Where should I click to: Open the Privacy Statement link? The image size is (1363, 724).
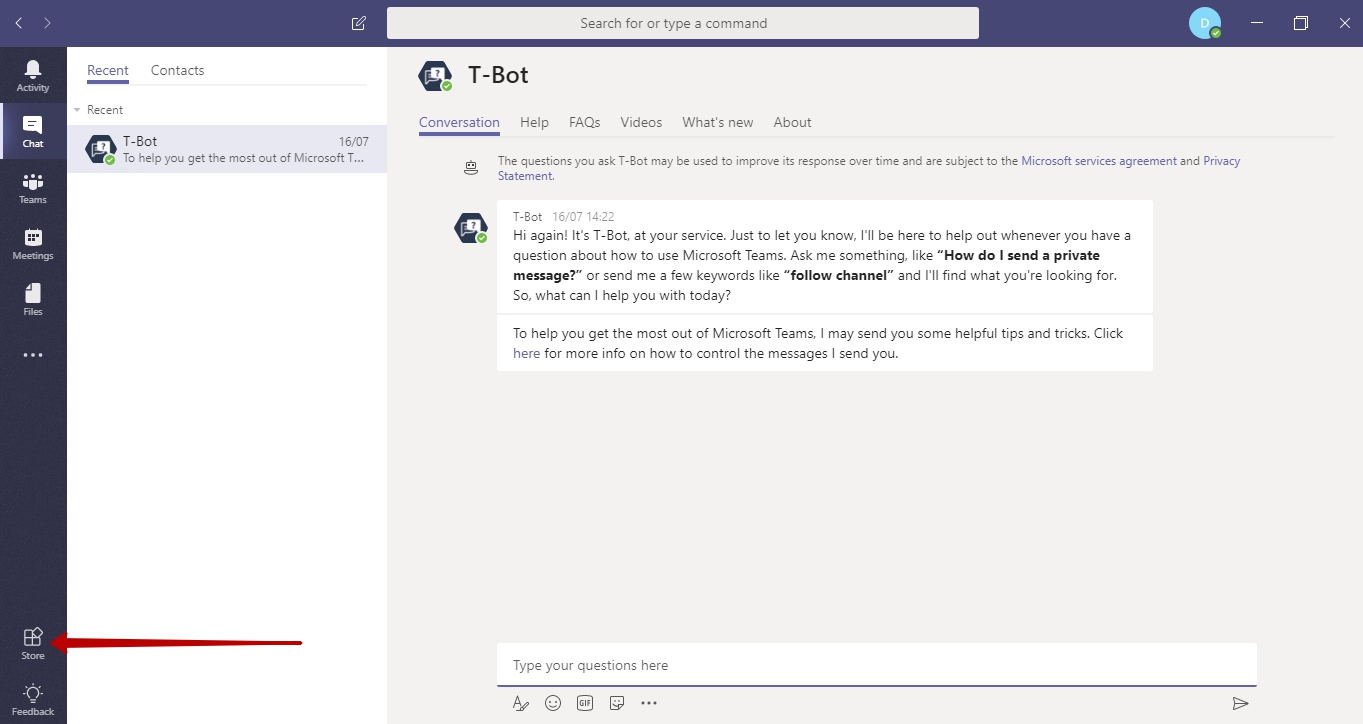pyautogui.click(x=1222, y=161)
